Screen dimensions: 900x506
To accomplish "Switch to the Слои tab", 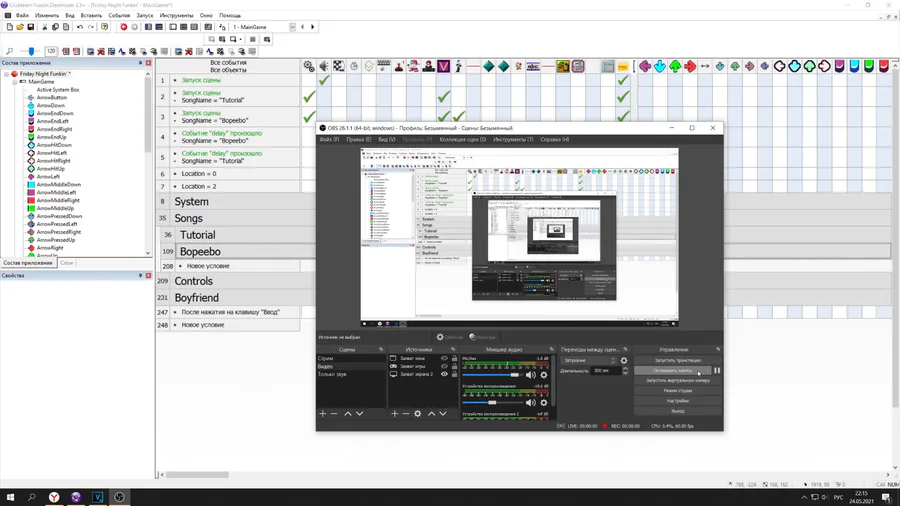I will pyautogui.click(x=67, y=263).
